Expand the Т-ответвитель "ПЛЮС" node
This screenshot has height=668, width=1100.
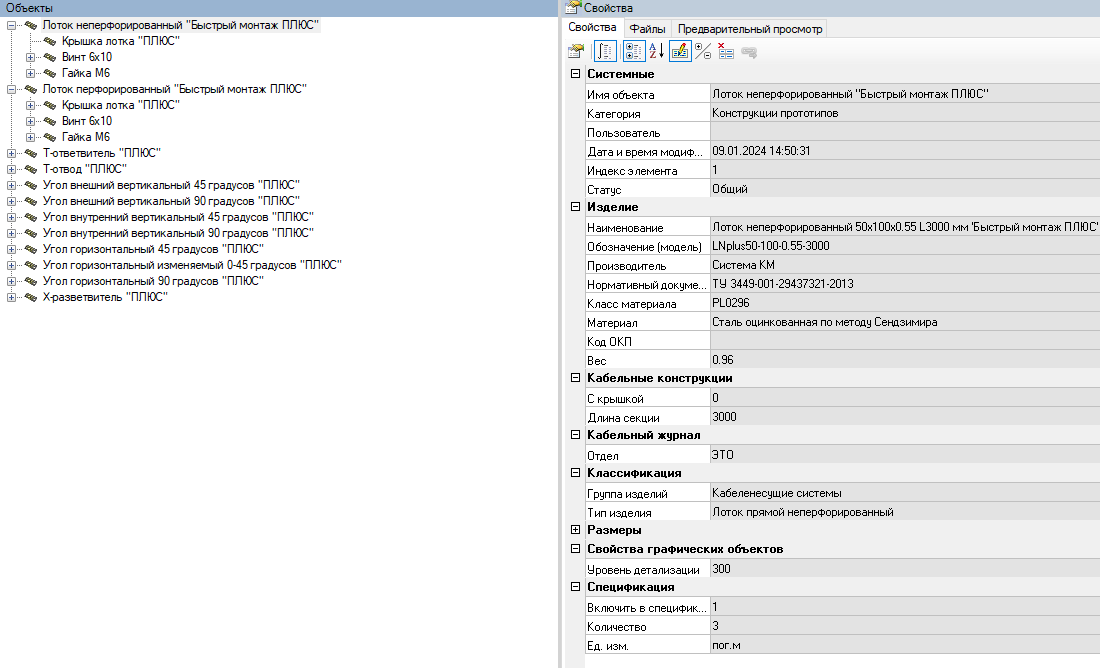point(11,153)
